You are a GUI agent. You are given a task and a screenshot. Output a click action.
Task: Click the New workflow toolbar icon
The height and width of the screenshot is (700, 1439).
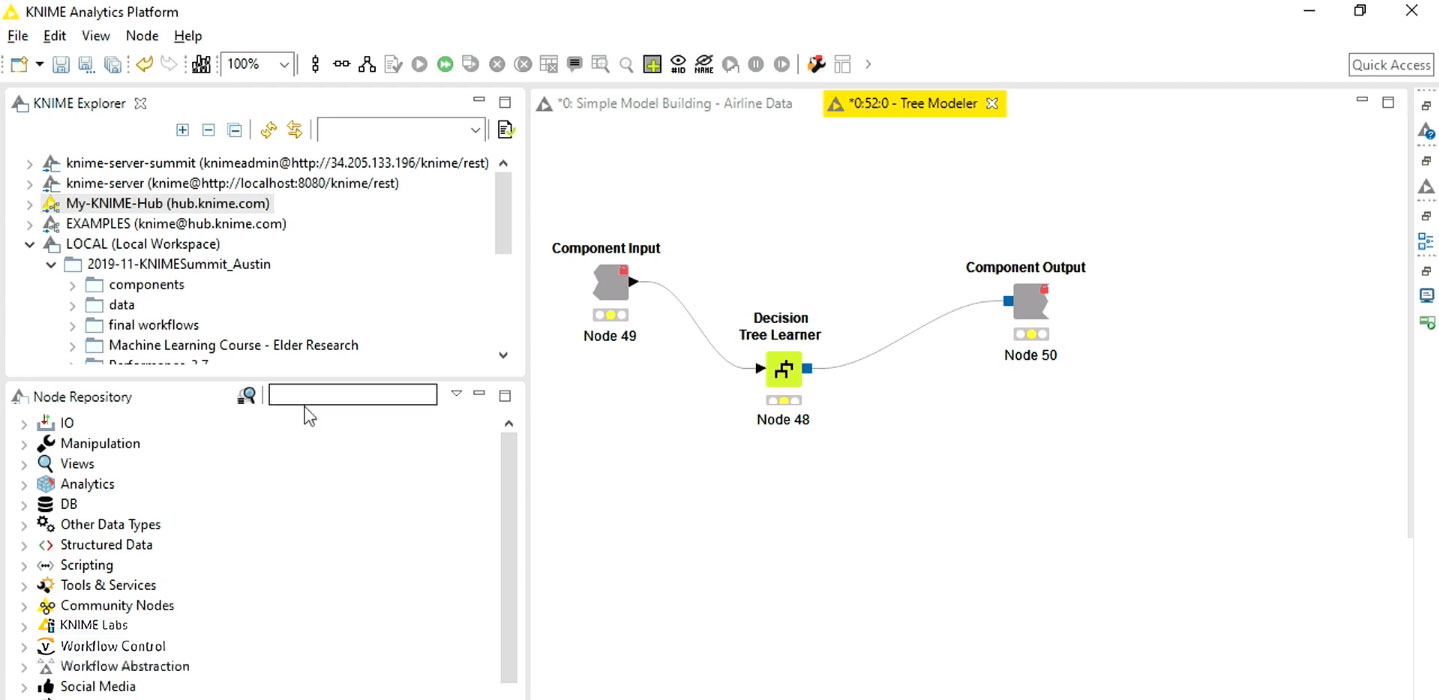(x=20, y=64)
